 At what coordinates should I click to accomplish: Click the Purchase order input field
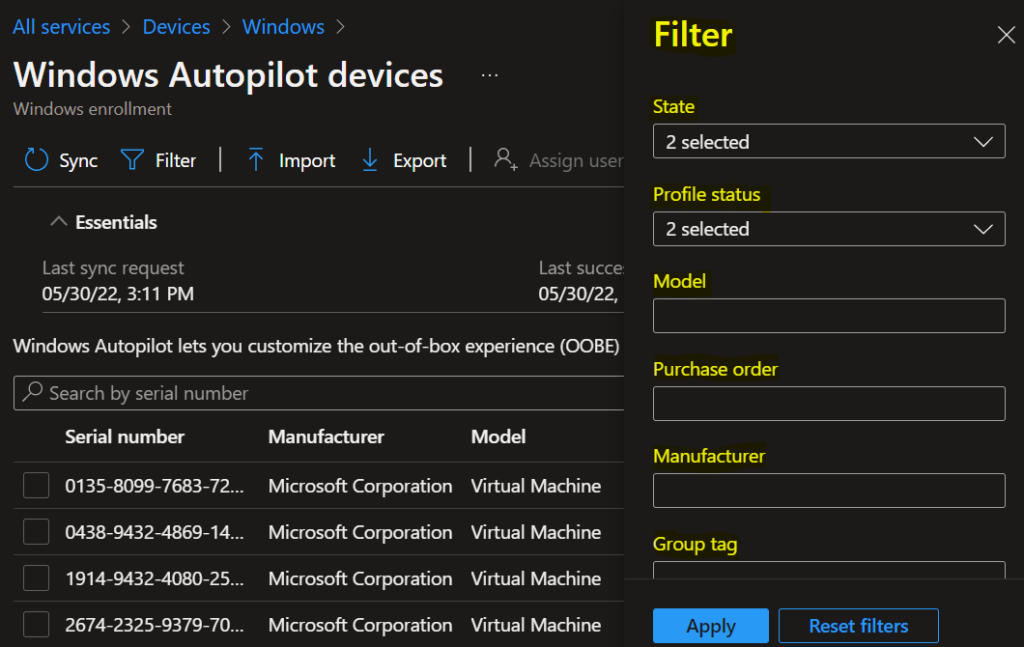829,403
